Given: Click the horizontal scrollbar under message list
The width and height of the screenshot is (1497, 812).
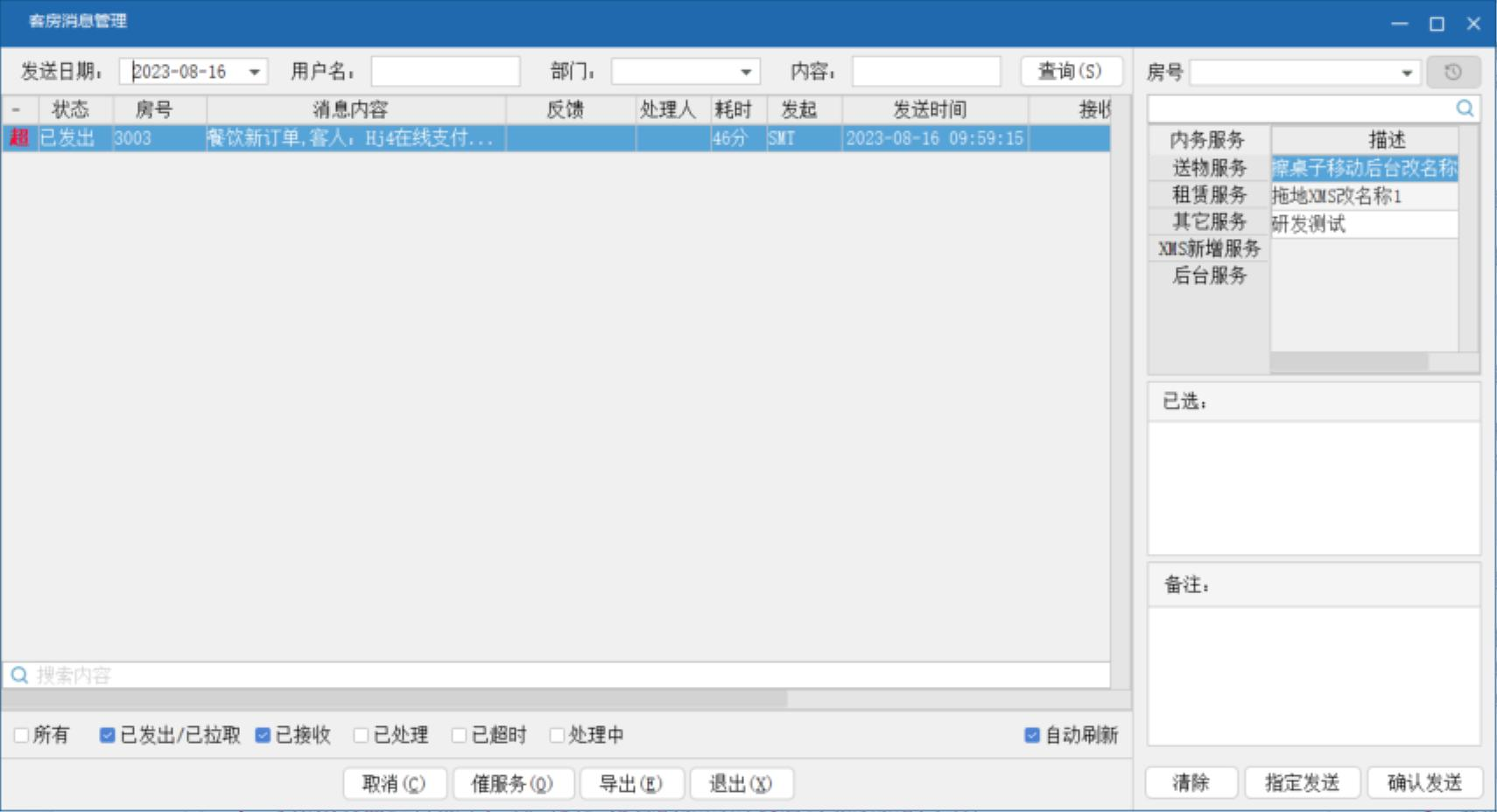Looking at the screenshot, I should coord(394,700).
